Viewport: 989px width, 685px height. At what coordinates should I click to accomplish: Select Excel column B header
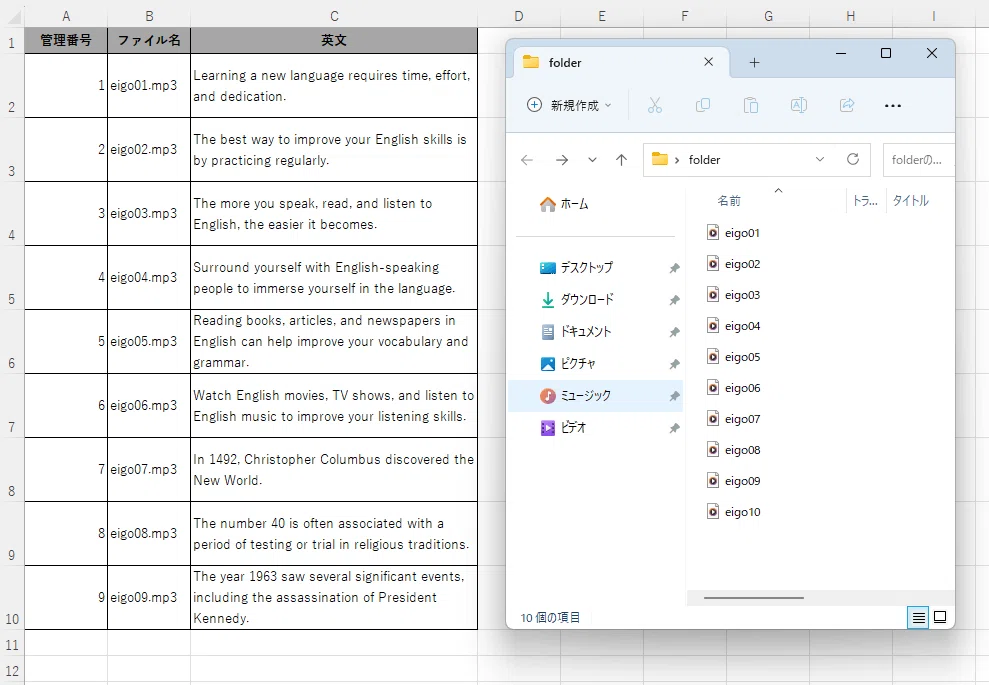(x=149, y=16)
